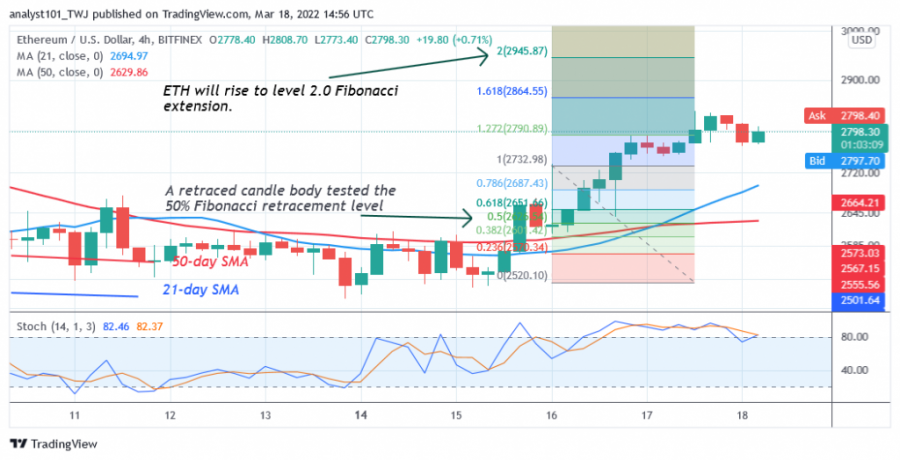
Task: Click the red 2573.03 price tag
Action: (859, 253)
